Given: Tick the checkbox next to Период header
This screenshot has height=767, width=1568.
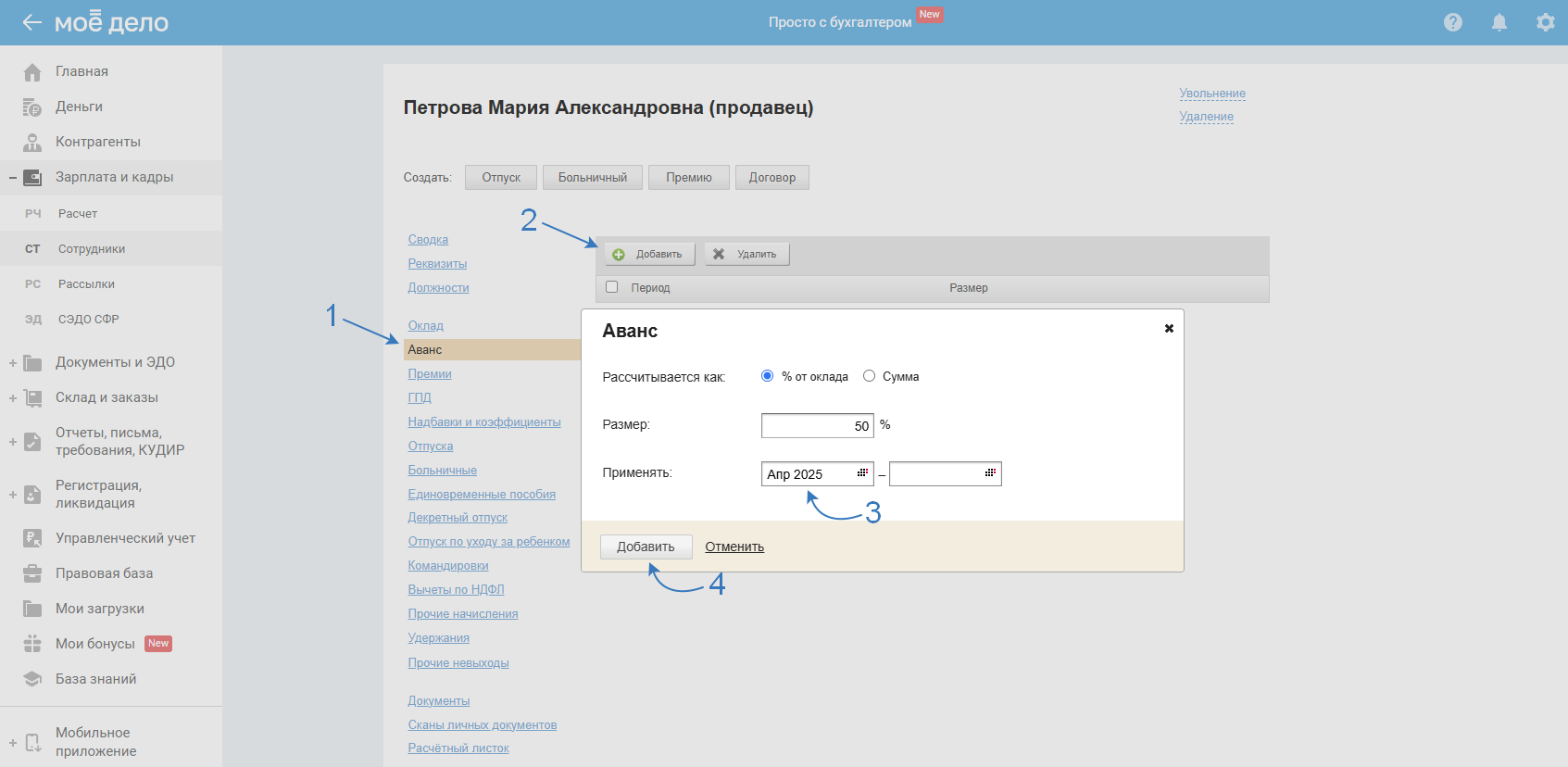Looking at the screenshot, I should tap(611, 287).
